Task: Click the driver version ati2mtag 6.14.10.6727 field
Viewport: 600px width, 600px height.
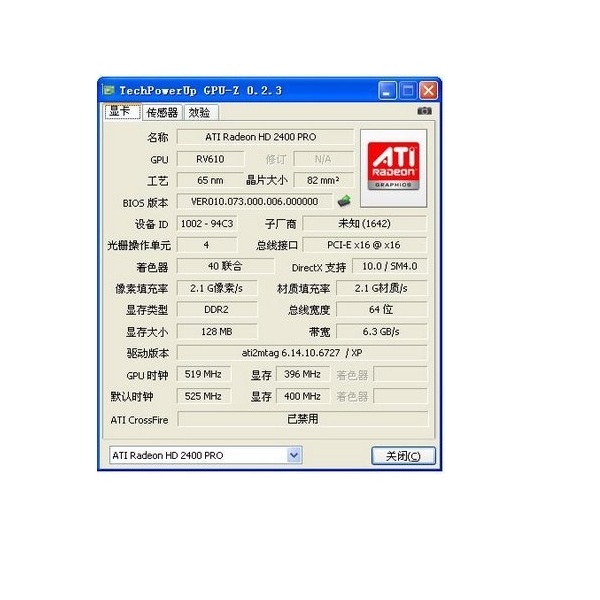Action: pos(302,353)
